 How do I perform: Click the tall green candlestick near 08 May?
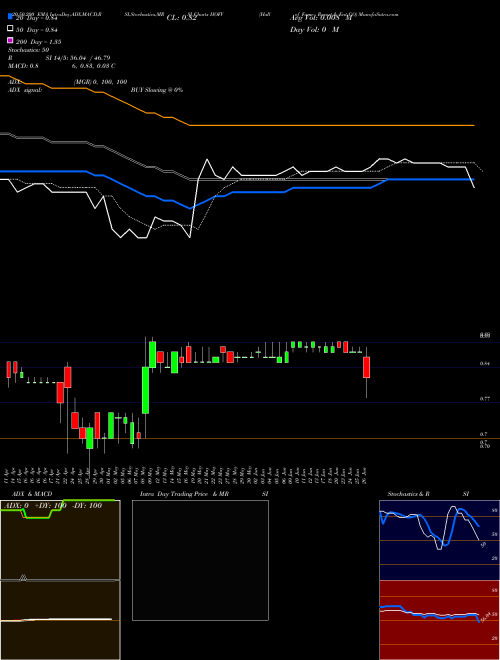145,390
